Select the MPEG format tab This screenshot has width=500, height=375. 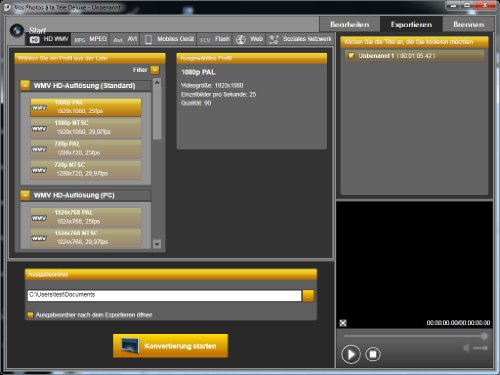(90, 39)
